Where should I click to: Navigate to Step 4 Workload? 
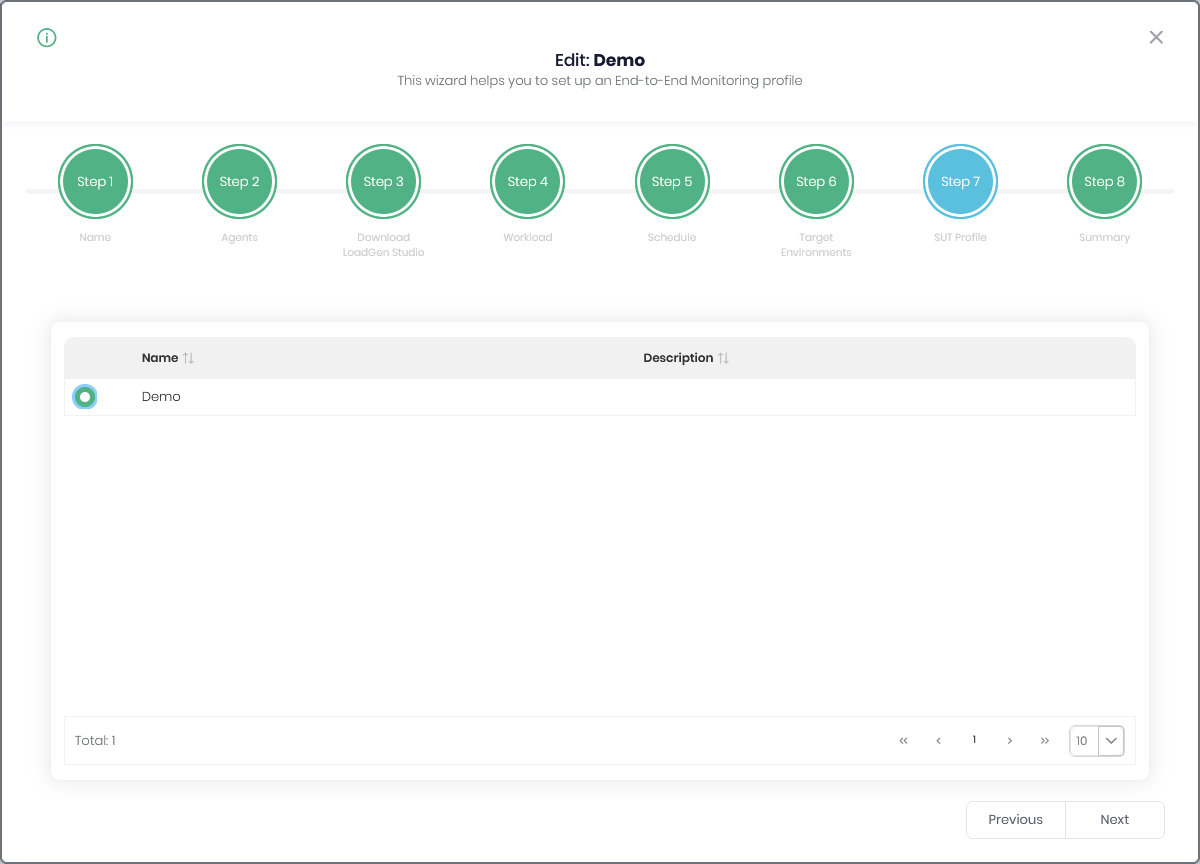click(527, 182)
